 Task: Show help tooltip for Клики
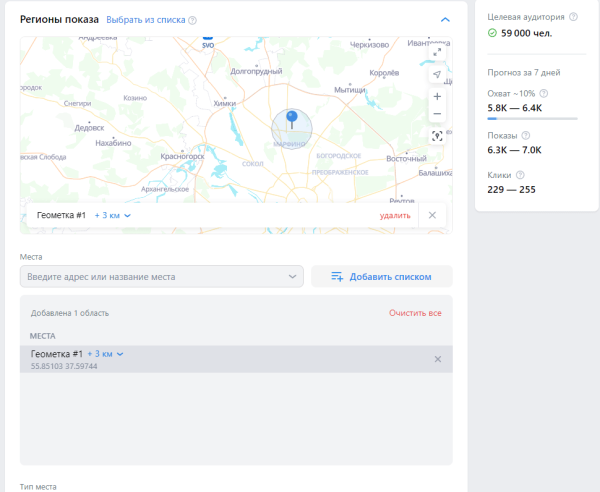tap(520, 175)
